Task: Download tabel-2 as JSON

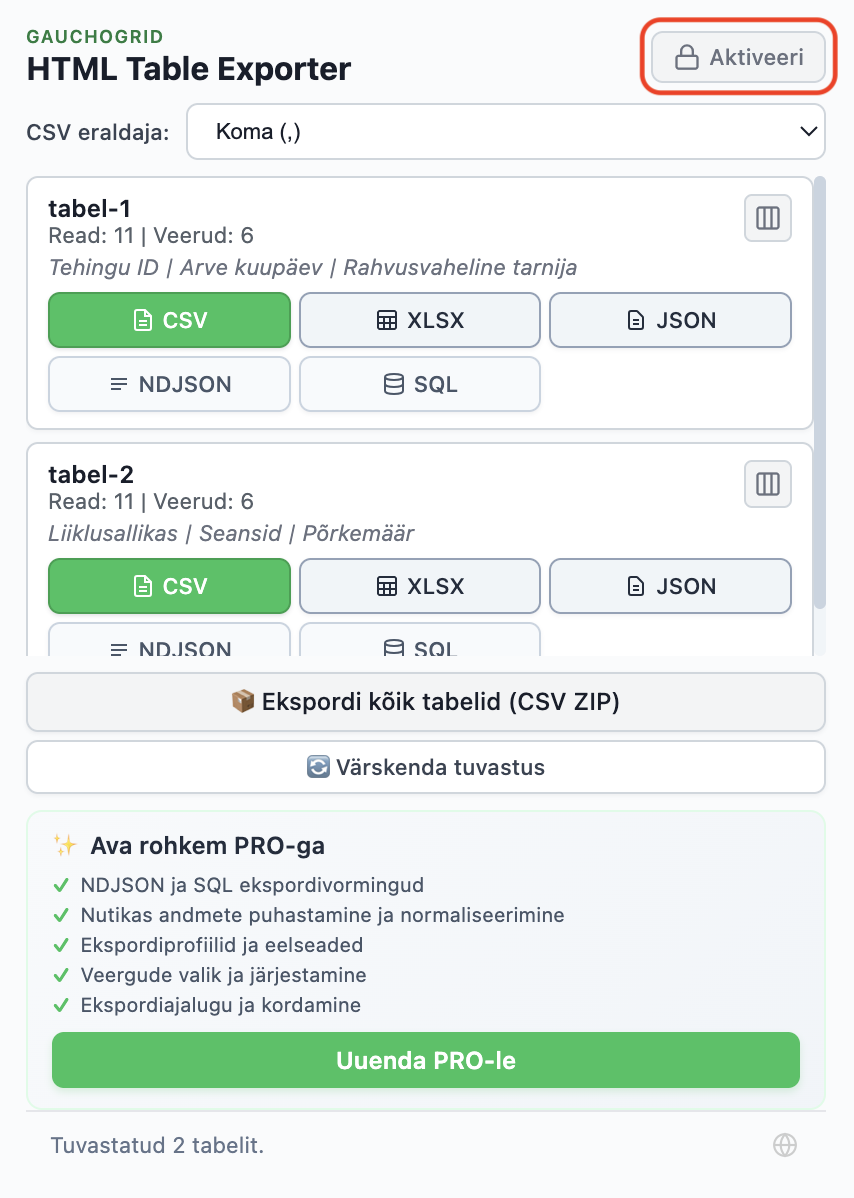Action: [x=670, y=586]
